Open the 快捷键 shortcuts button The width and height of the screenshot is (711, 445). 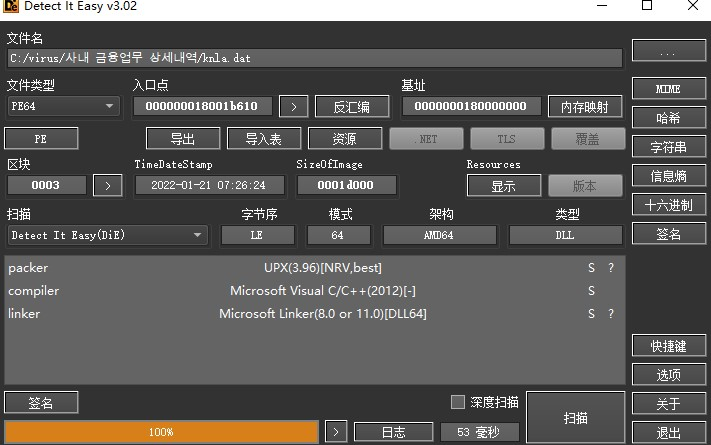pyautogui.click(x=669, y=346)
